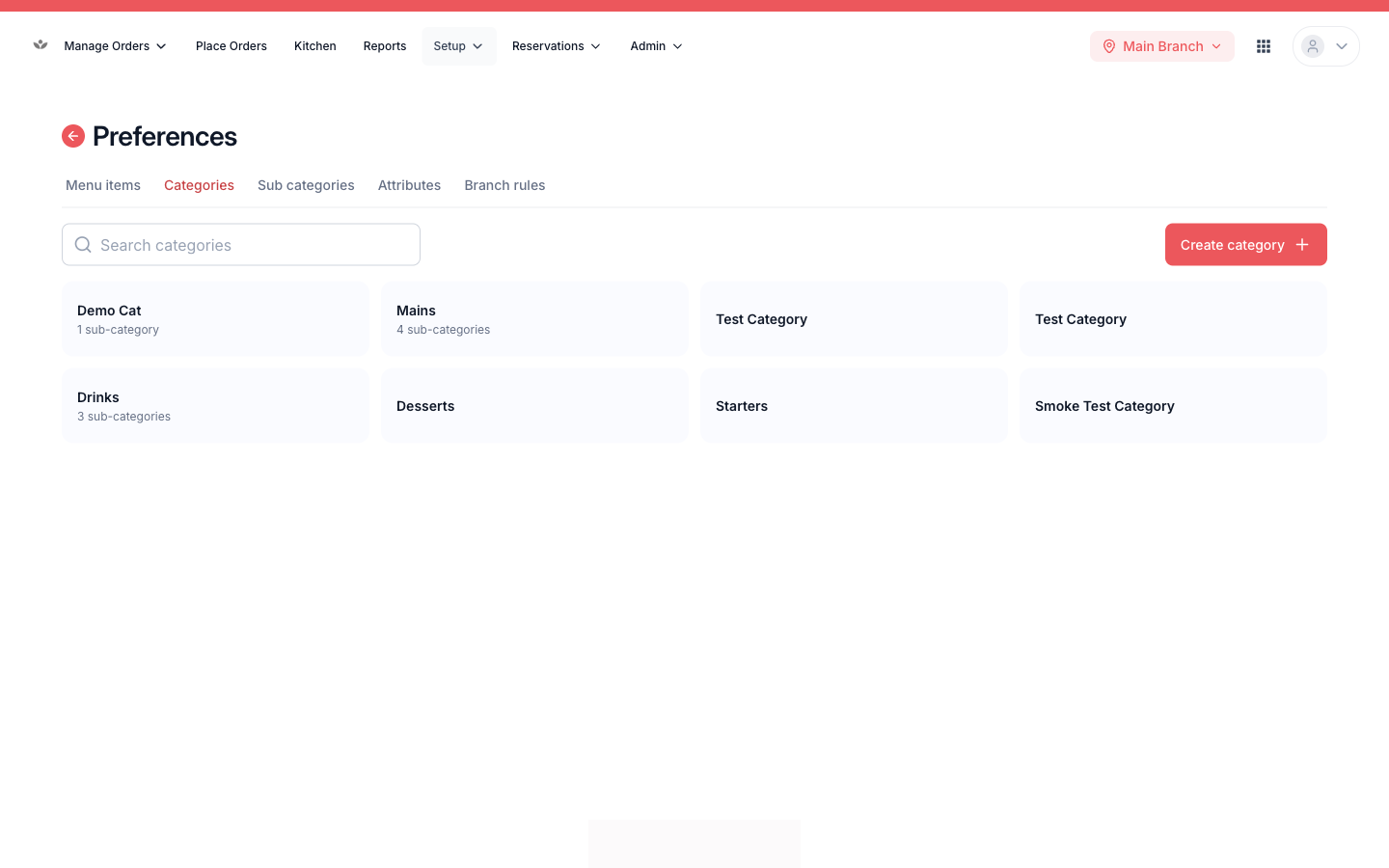The height and width of the screenshot is (868, 1389).
Task: Click the '1 sub-category' text under Demo Cat
Action: pyautogui.click(x=118, y=330)
